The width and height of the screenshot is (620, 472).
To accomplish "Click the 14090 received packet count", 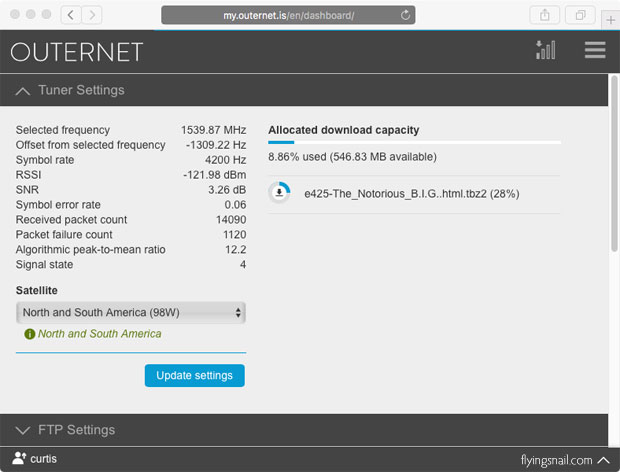I will click(231, 220).
